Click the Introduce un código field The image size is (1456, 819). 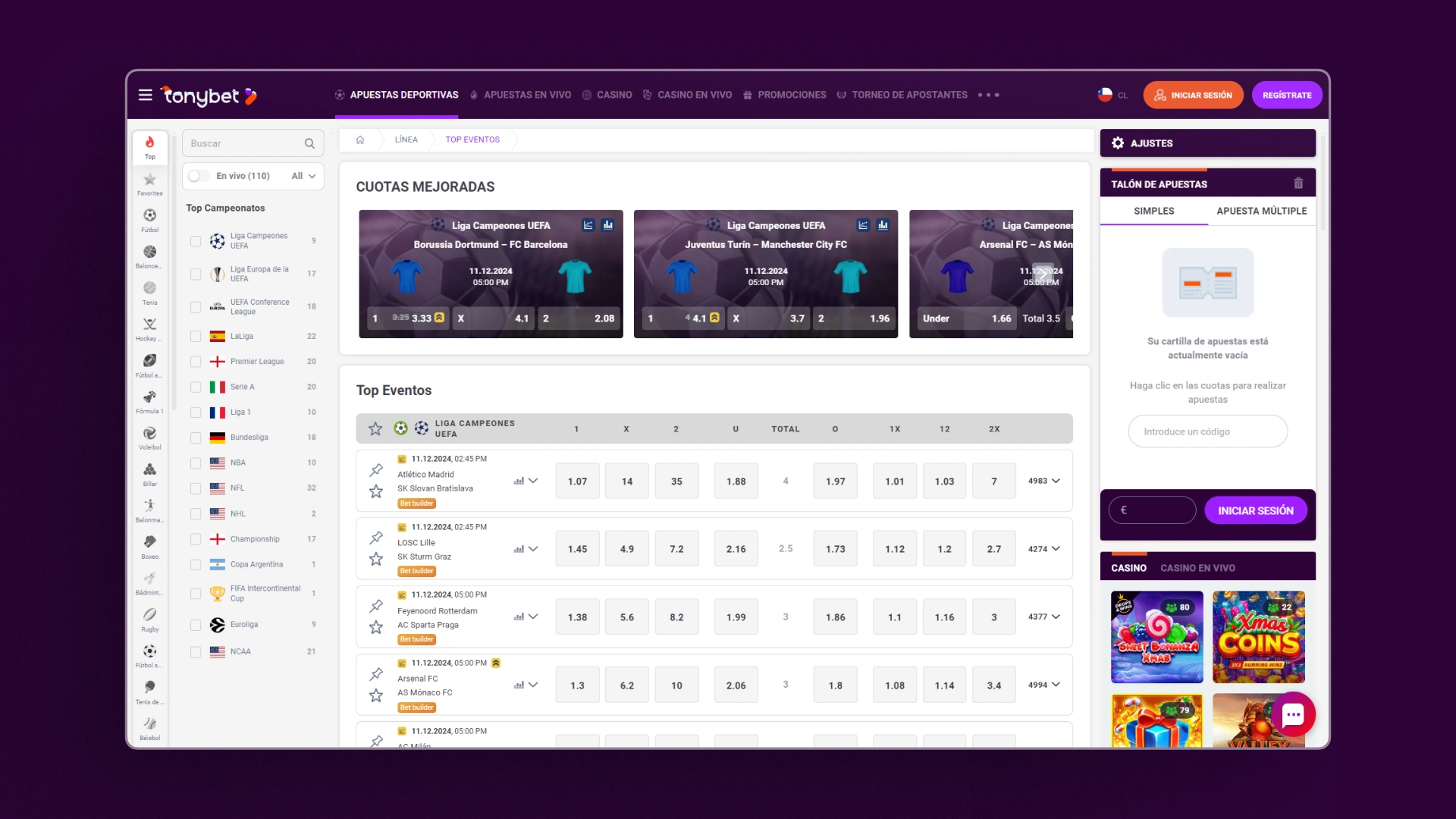point(1208,431)
